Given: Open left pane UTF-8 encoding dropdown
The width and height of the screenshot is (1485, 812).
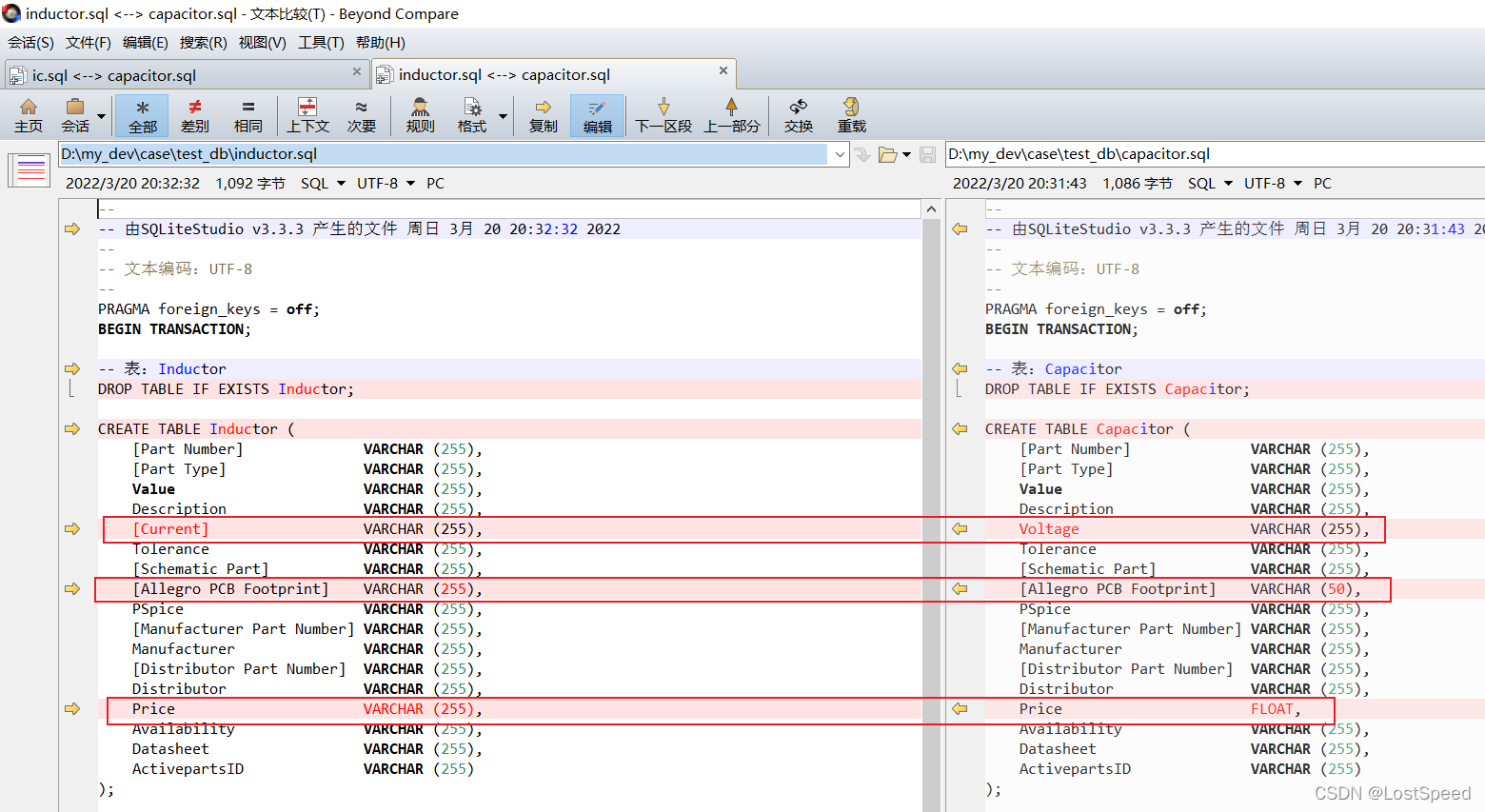Looking at the screenshot, I should pos(386,183).
